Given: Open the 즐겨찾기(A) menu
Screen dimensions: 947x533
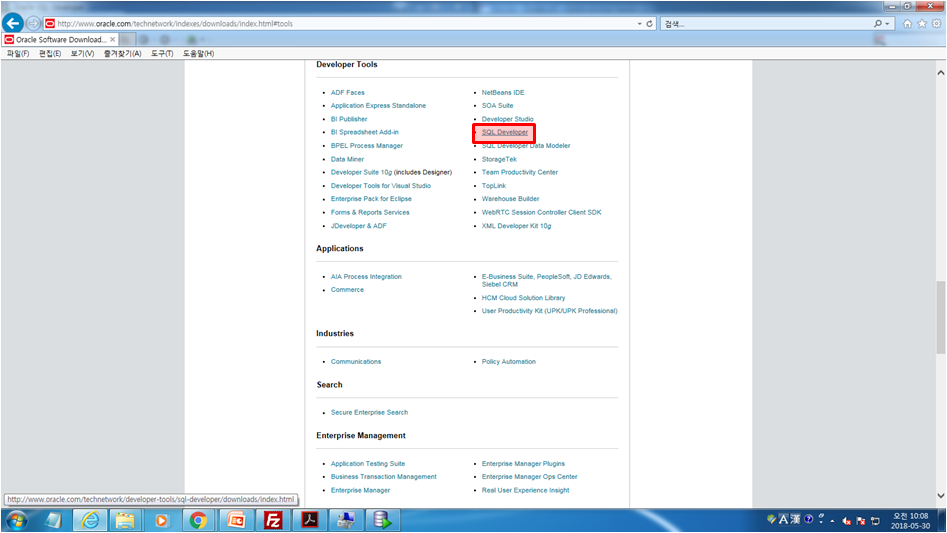Looking at the screenshot, I should click(122, 53).
